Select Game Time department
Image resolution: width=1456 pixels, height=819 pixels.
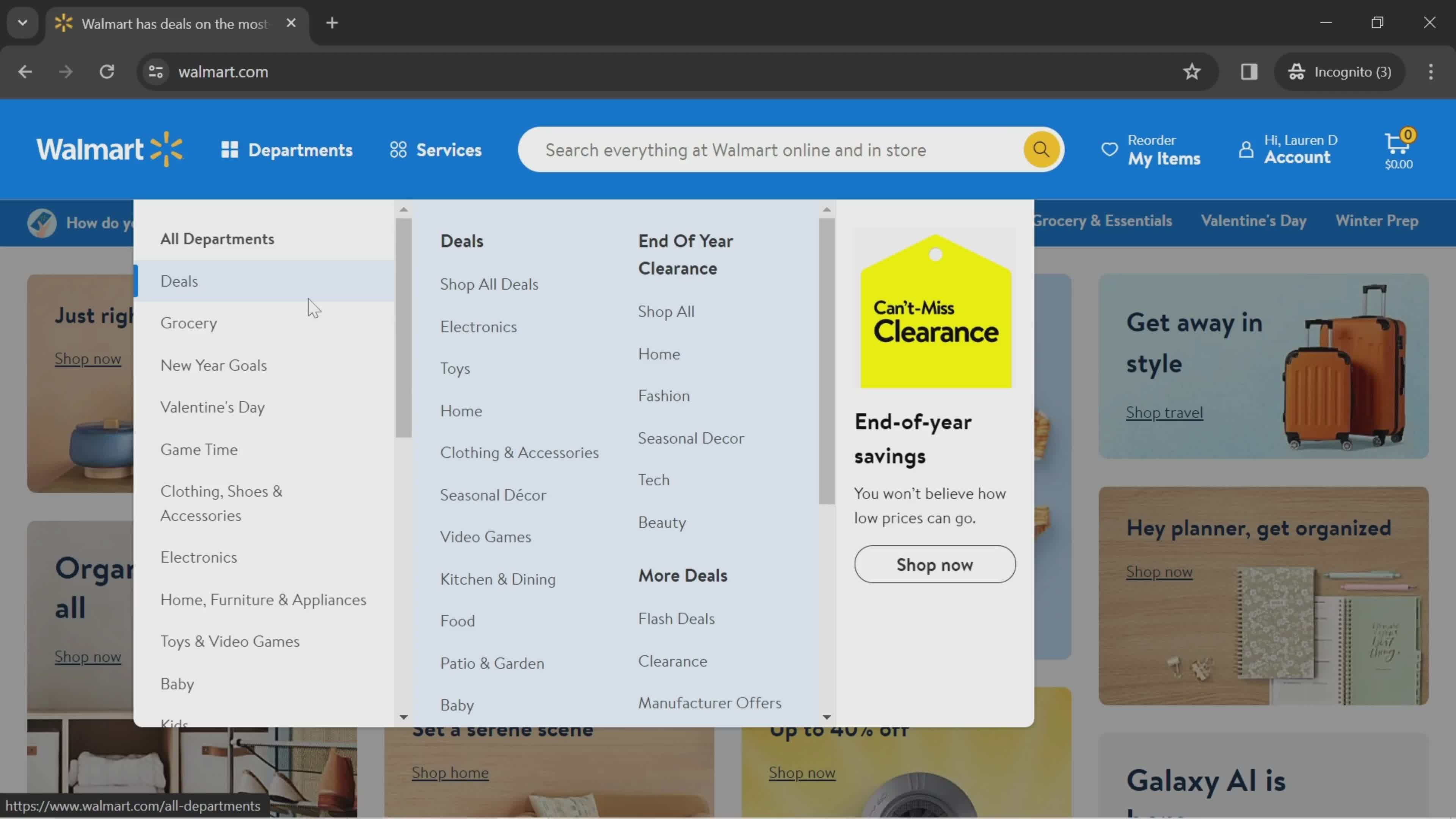click(x=199, y=449)
